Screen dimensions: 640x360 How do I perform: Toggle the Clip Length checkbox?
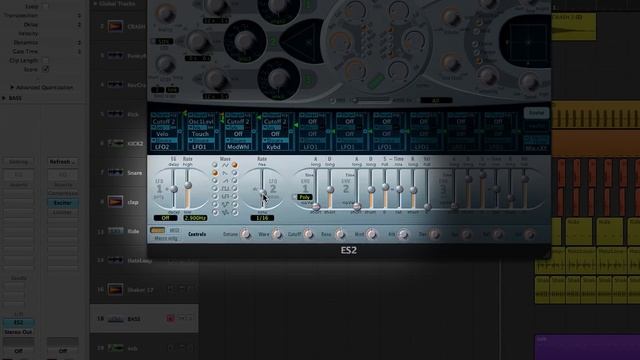pyautogui.click(x=46, y=60)
